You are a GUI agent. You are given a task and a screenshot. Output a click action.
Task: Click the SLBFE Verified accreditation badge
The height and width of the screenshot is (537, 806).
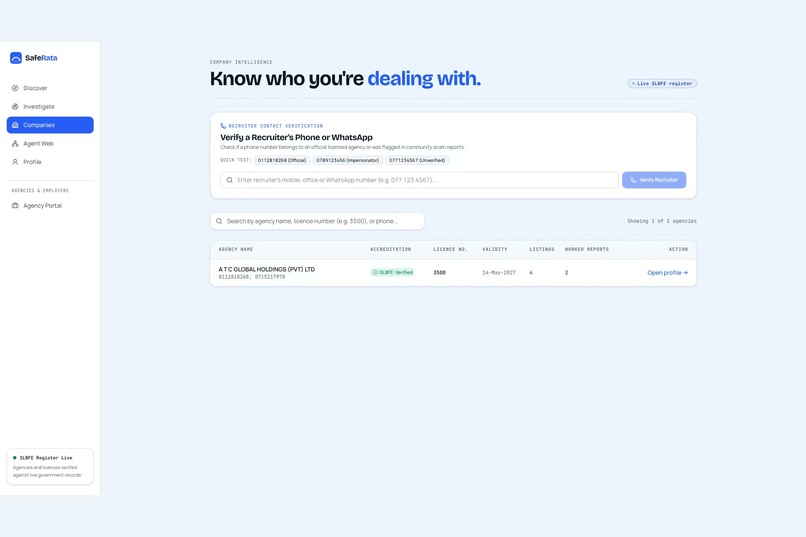(393, 273)
